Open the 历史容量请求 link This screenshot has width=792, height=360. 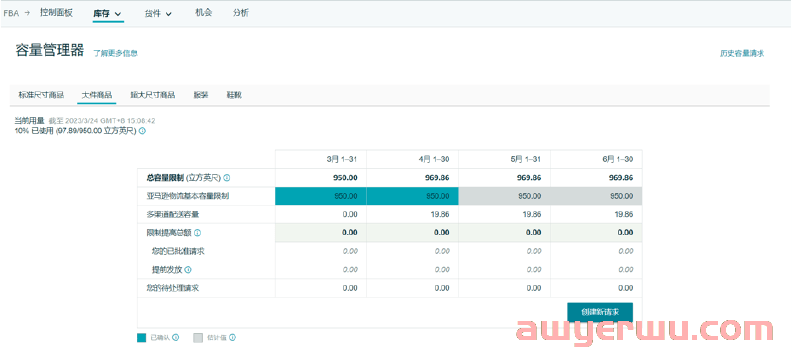coord(742,54)
